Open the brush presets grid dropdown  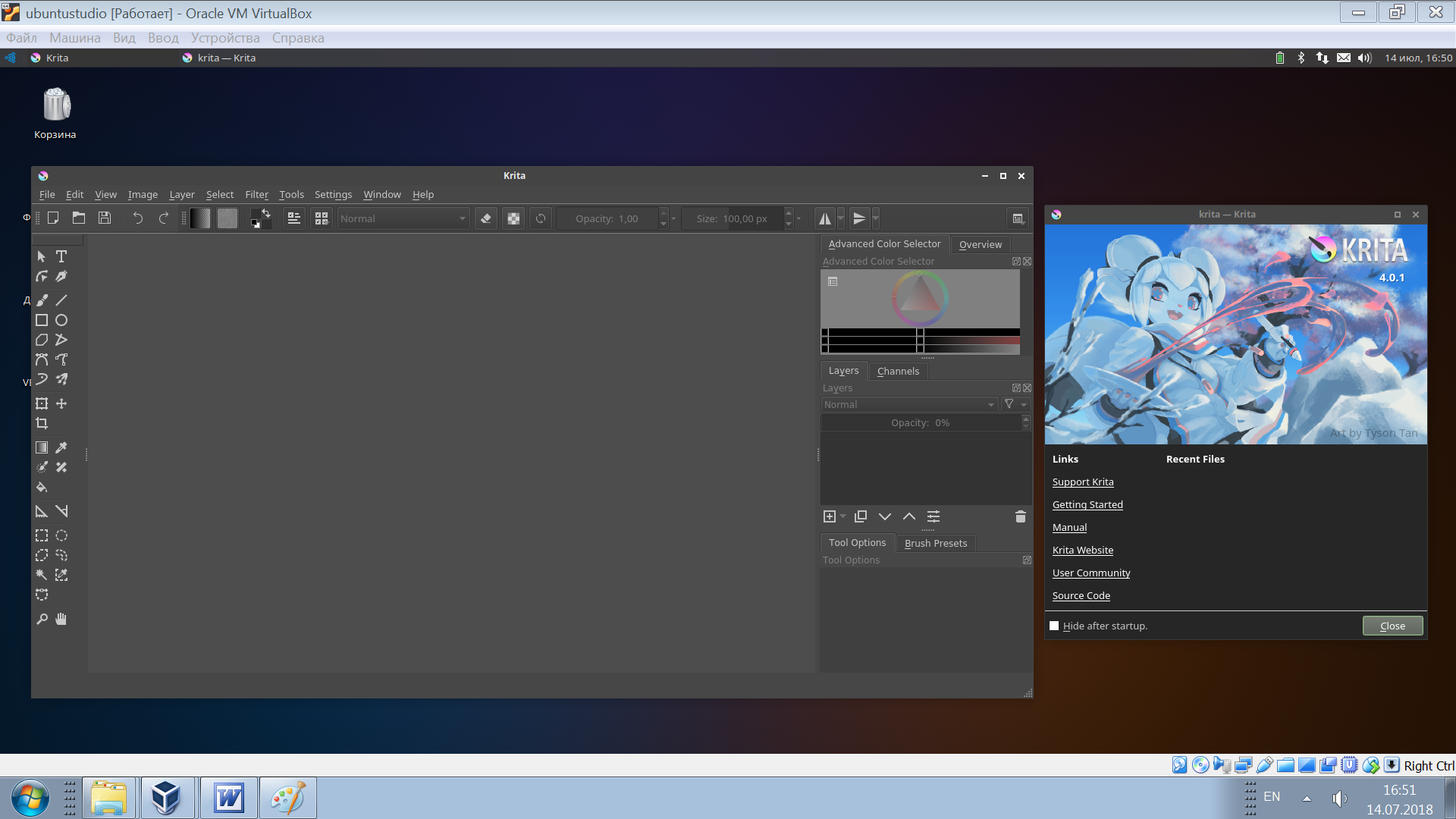(322, 218)
